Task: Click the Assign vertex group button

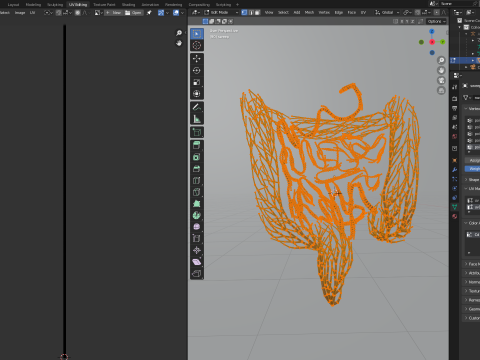Action: 473,160
